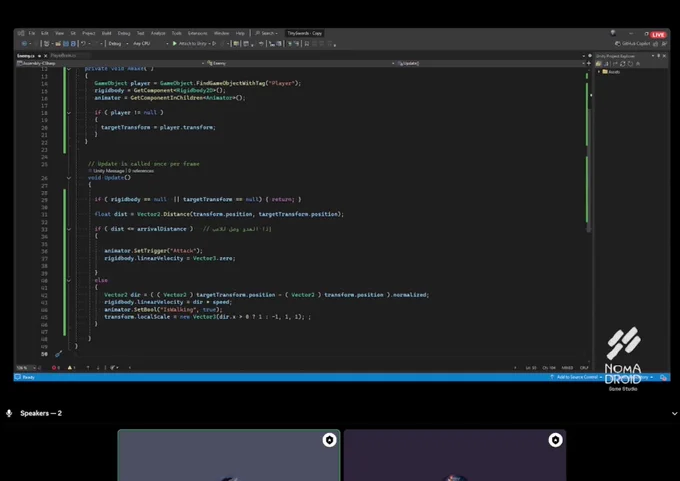Pin the Unity Project Explorer panel
The height and width of the screenshot is (481, 680).
[x=658, y=56]
